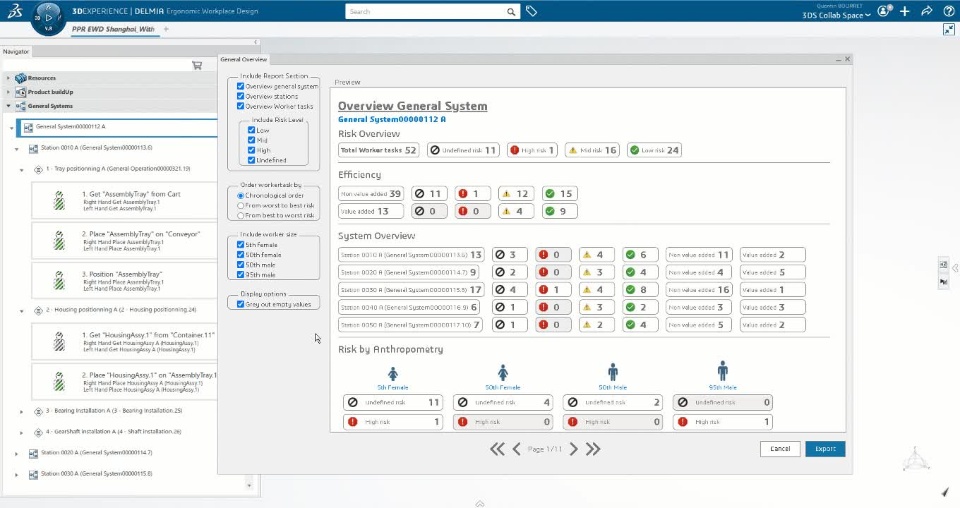Click the Navigator panel tab

pos(16,51)
